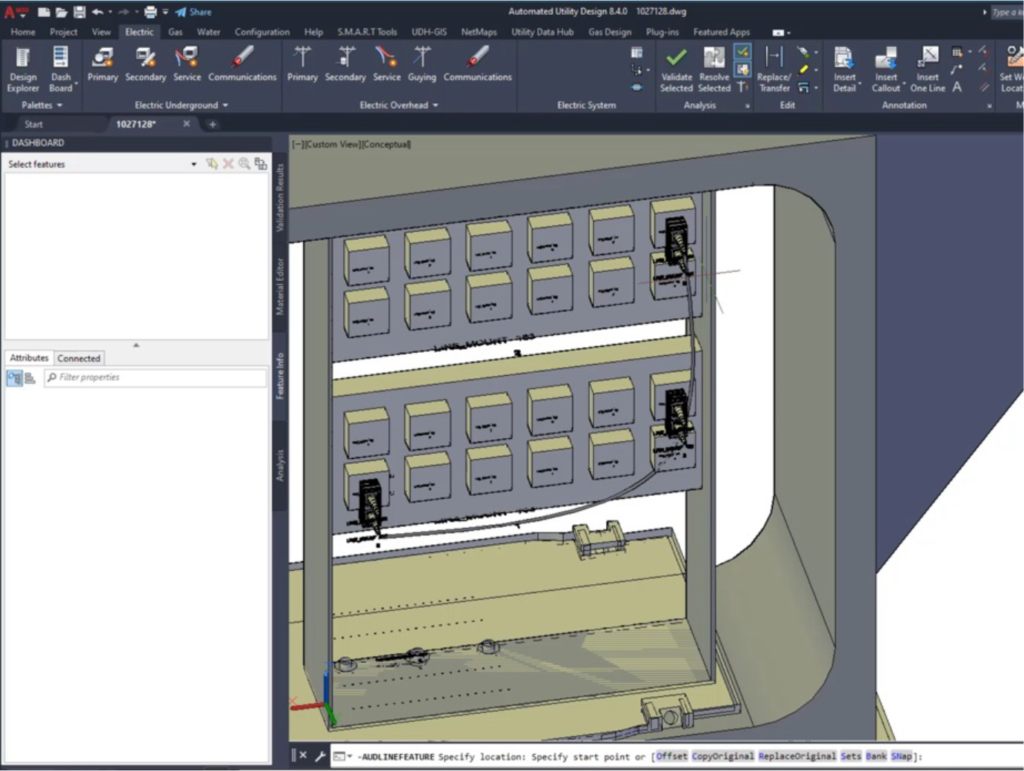
Task: Open the quick access toolbar customize dropdown
Action: point(166,12)
